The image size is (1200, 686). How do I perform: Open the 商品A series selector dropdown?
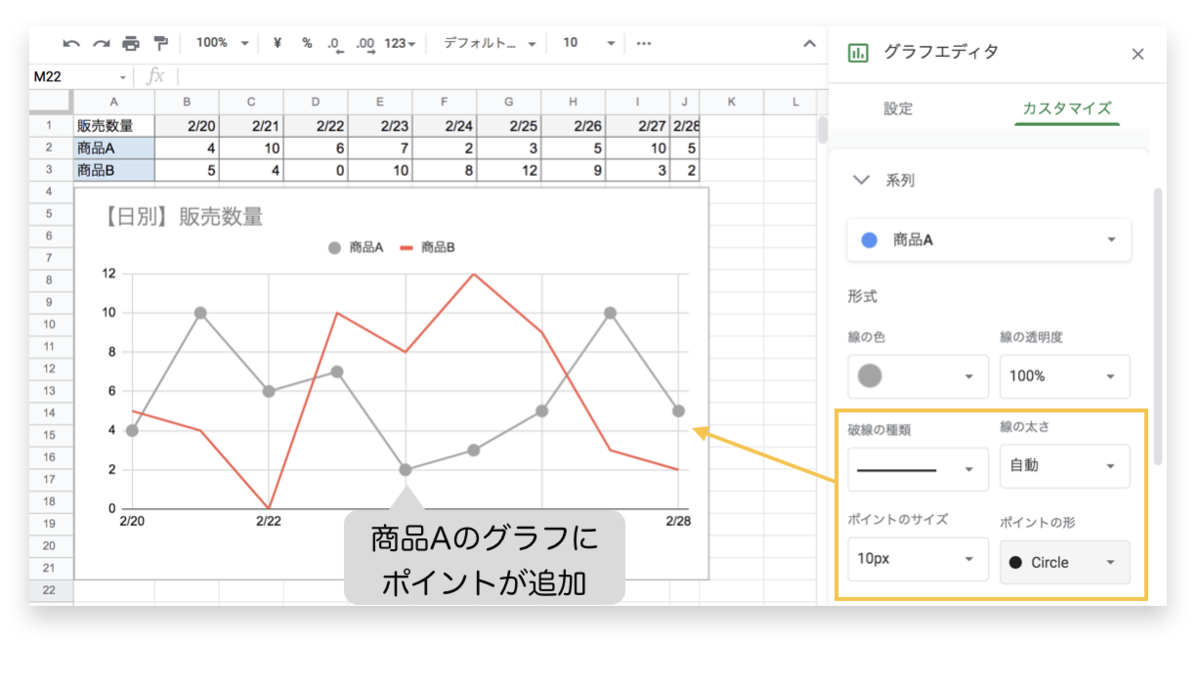point(989,240)
